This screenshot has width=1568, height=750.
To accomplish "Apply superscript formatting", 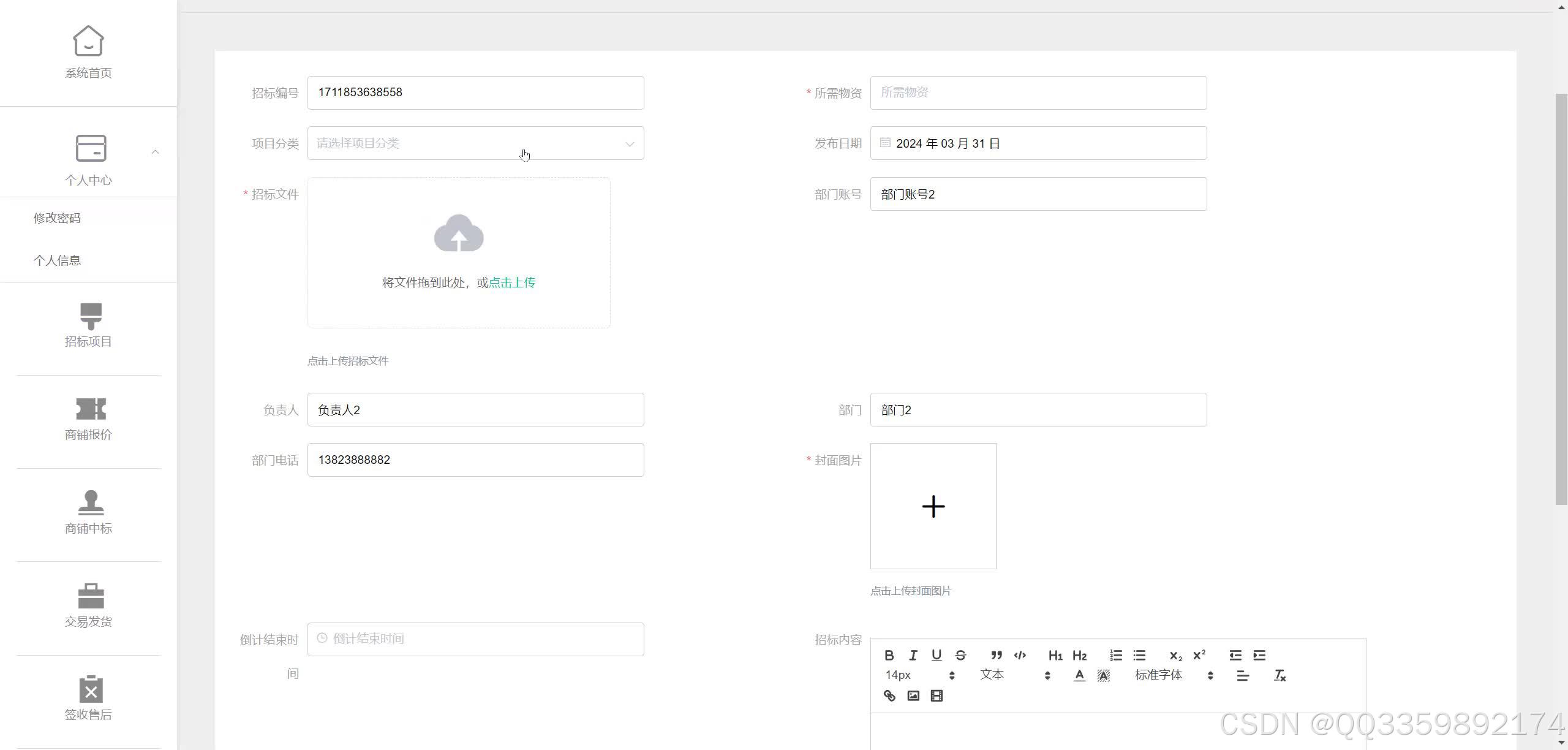I will tap(1199, 655).
